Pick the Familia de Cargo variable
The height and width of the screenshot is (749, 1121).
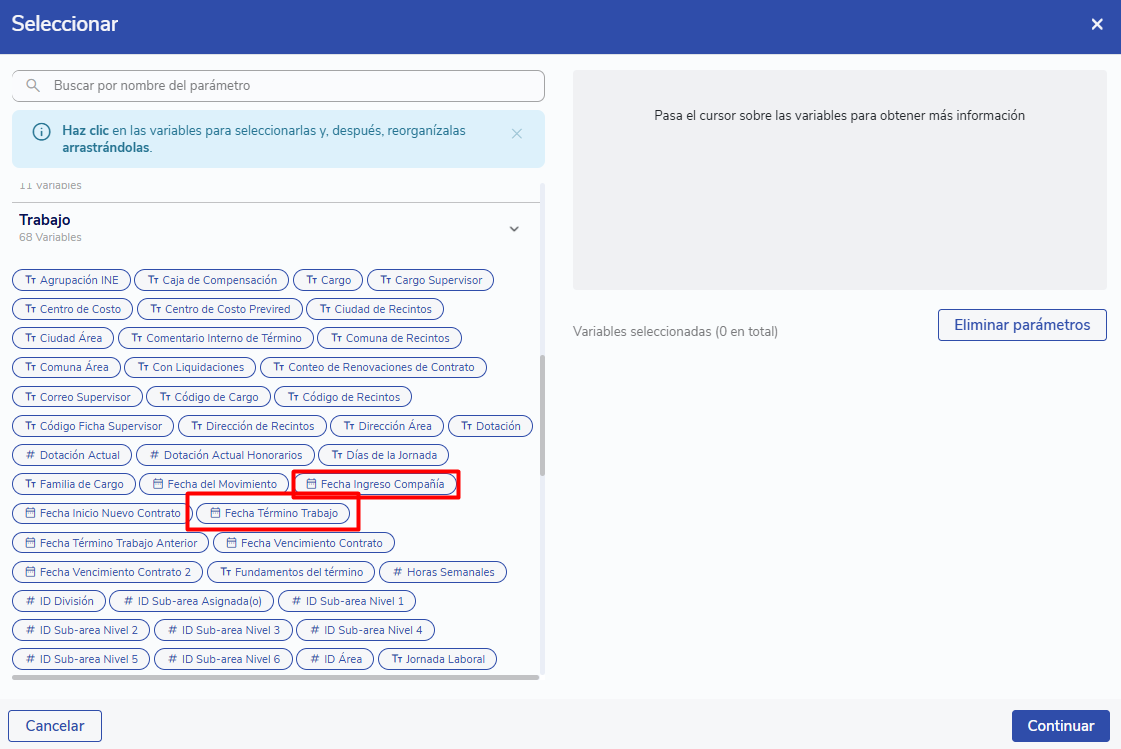(74, 485)
